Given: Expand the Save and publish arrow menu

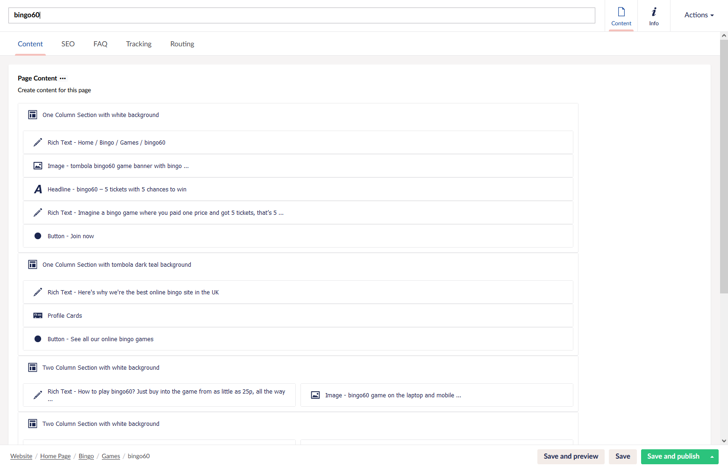Looking at the screenshot, I should pos(712,457).
